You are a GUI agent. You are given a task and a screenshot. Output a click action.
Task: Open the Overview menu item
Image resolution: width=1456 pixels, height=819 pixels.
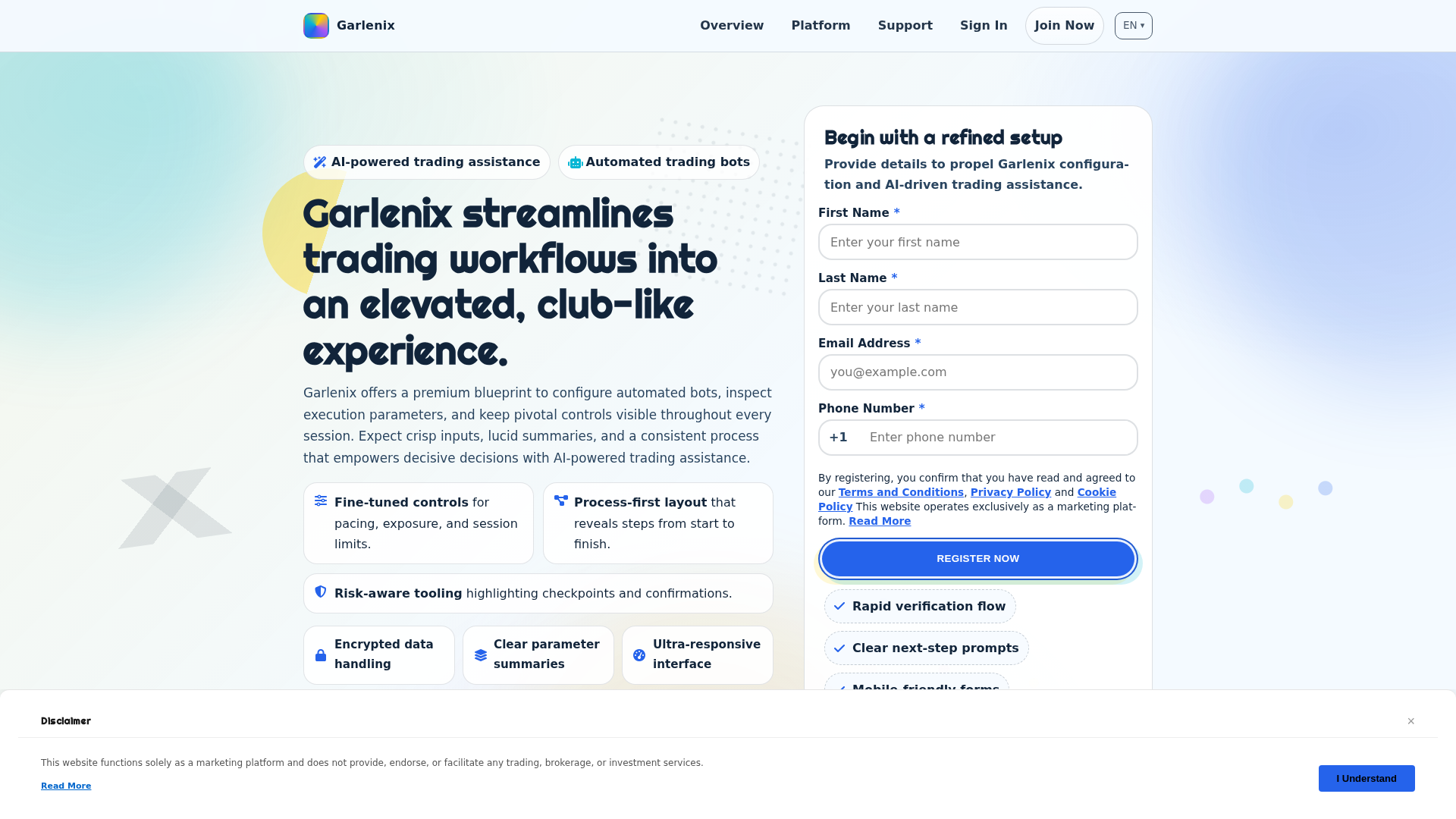(732, 26)
